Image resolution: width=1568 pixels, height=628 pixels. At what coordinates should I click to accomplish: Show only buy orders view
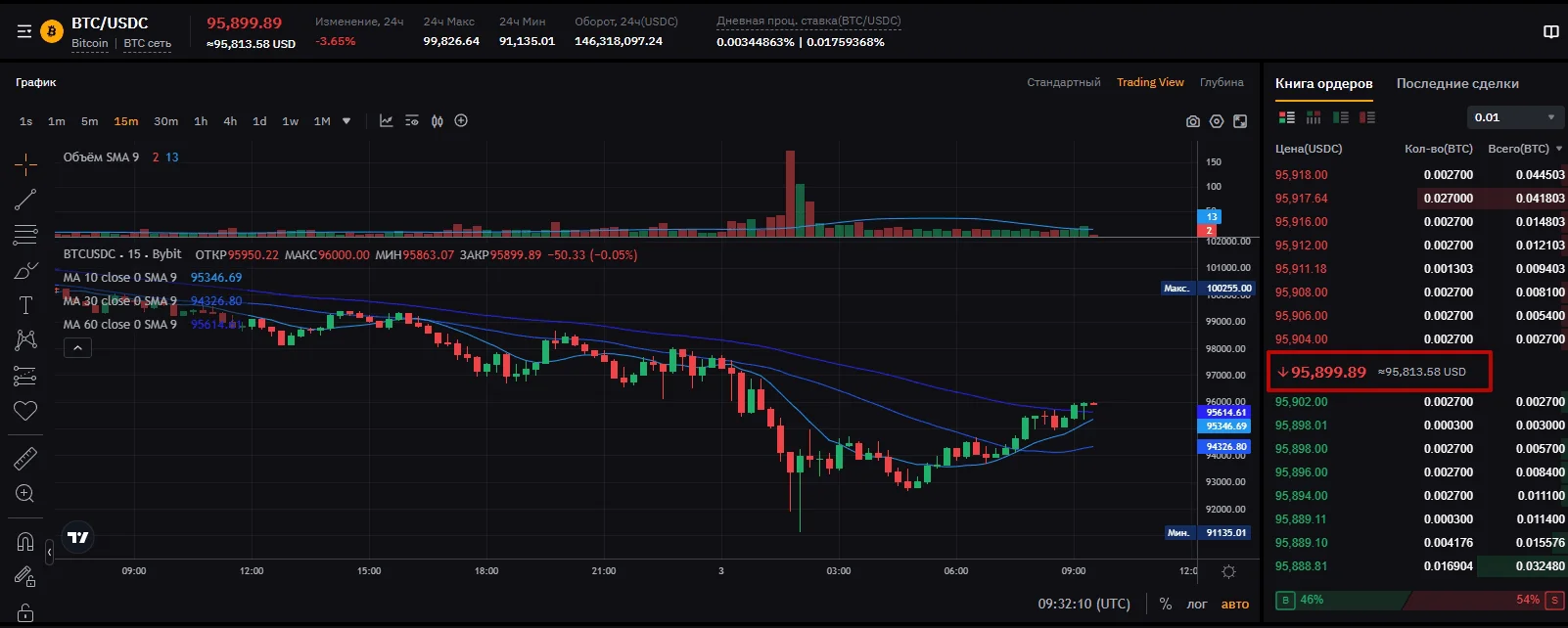[x=1341, y=117]
